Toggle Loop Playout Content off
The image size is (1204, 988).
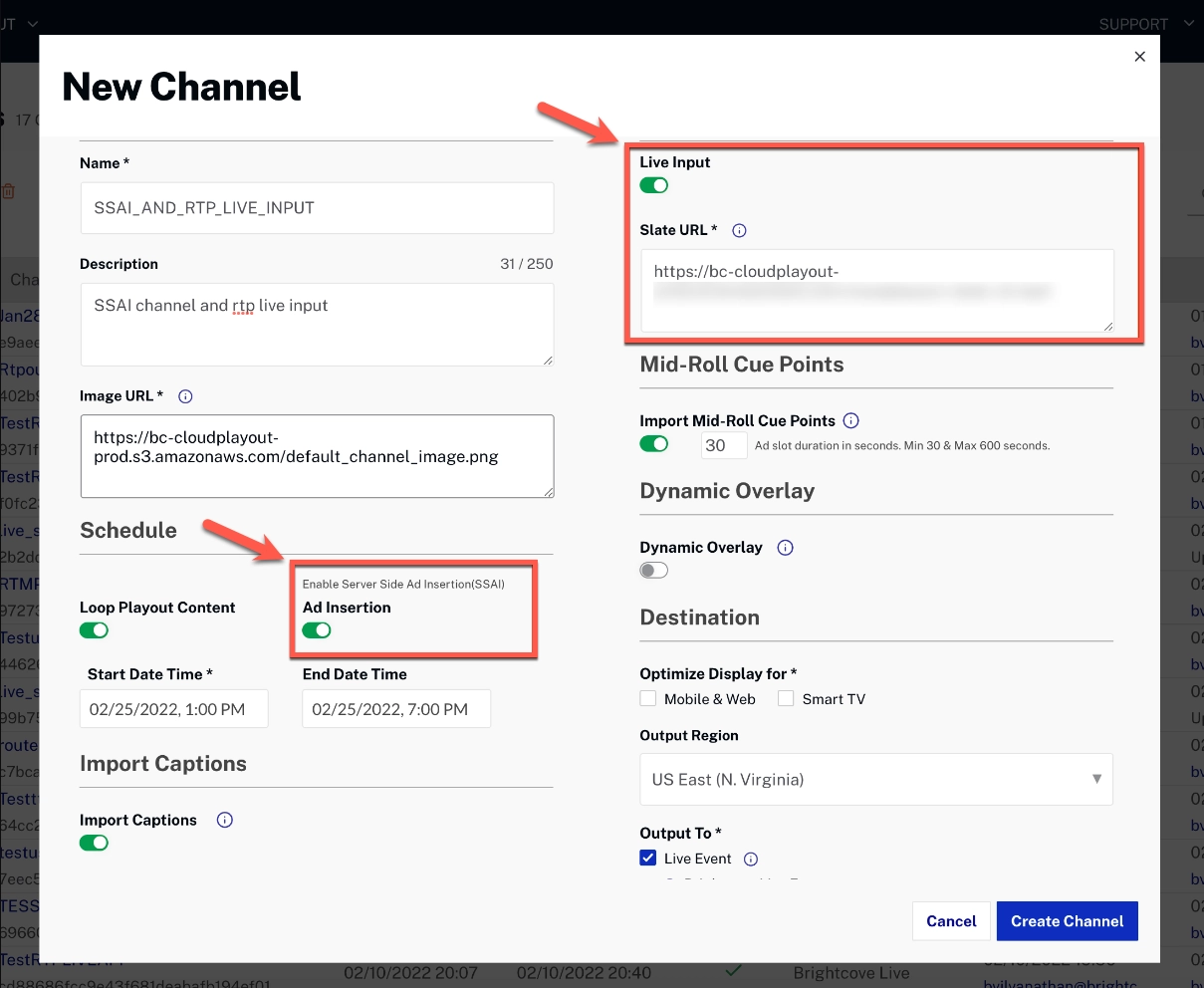(x=95, y=630)
